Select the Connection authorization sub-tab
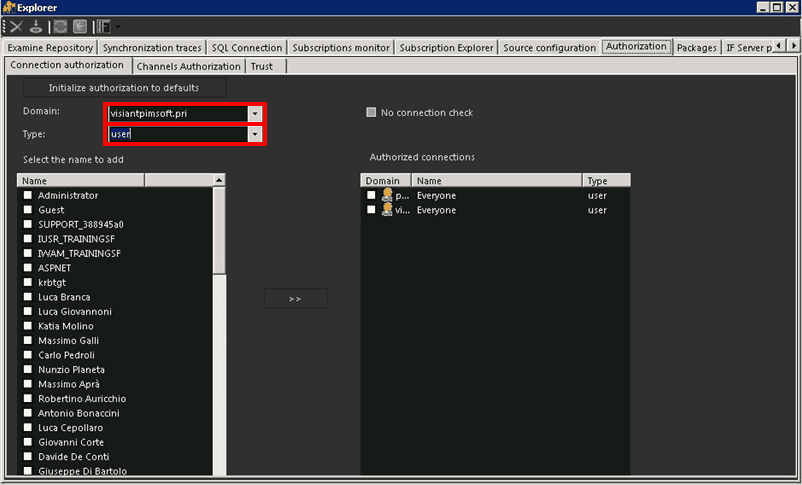The width and height of the screenshot is (802, 485). coord(67,65)
